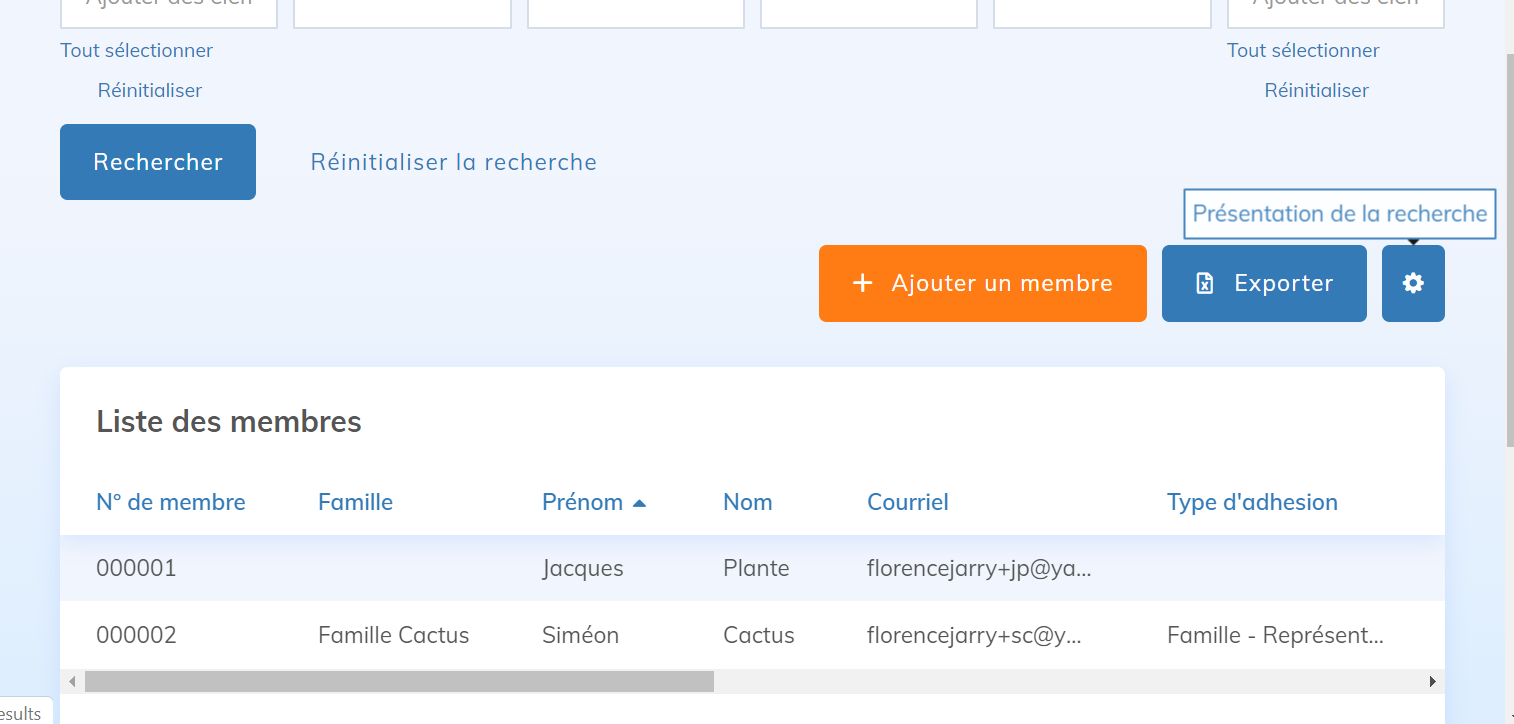
Task: Click Réinitialiser la recherche link
Action: (x=454, y=162)
